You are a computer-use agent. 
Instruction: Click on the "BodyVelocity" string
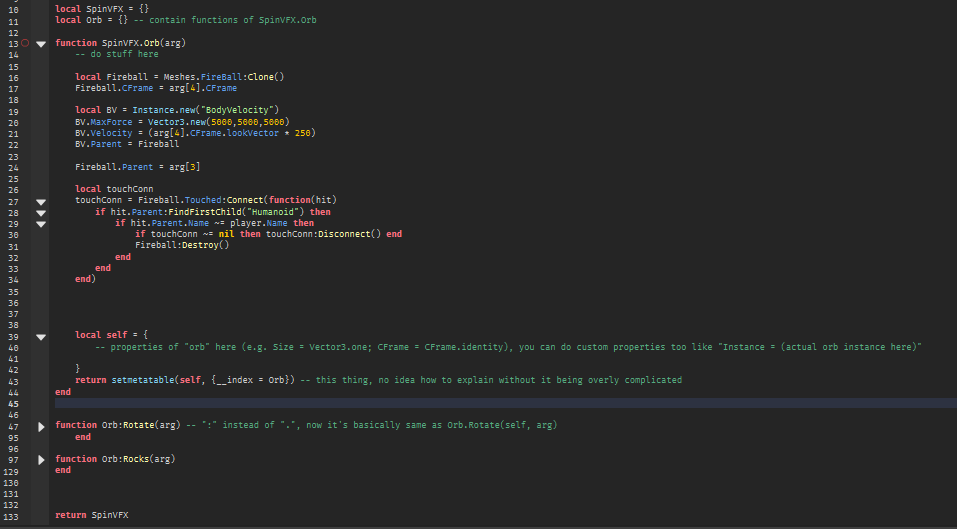coord(237,110)
